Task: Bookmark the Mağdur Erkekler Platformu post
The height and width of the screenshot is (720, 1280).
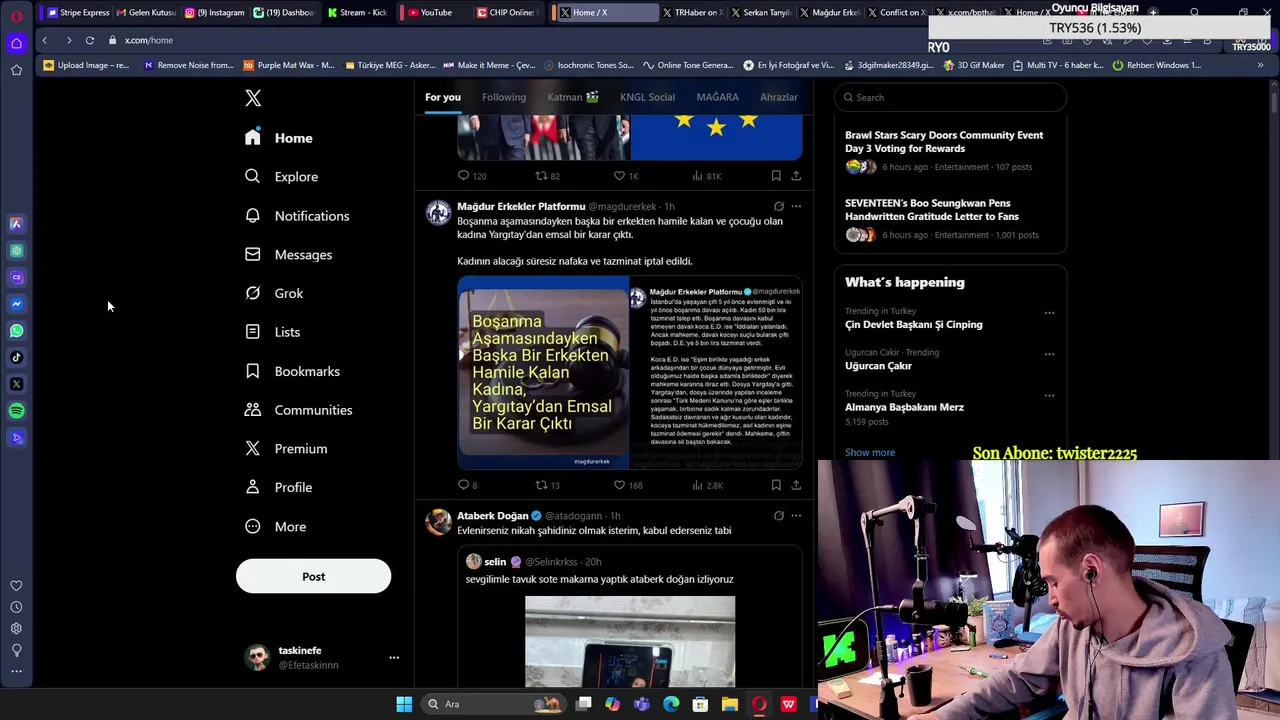Action: [x=776, y=485]
